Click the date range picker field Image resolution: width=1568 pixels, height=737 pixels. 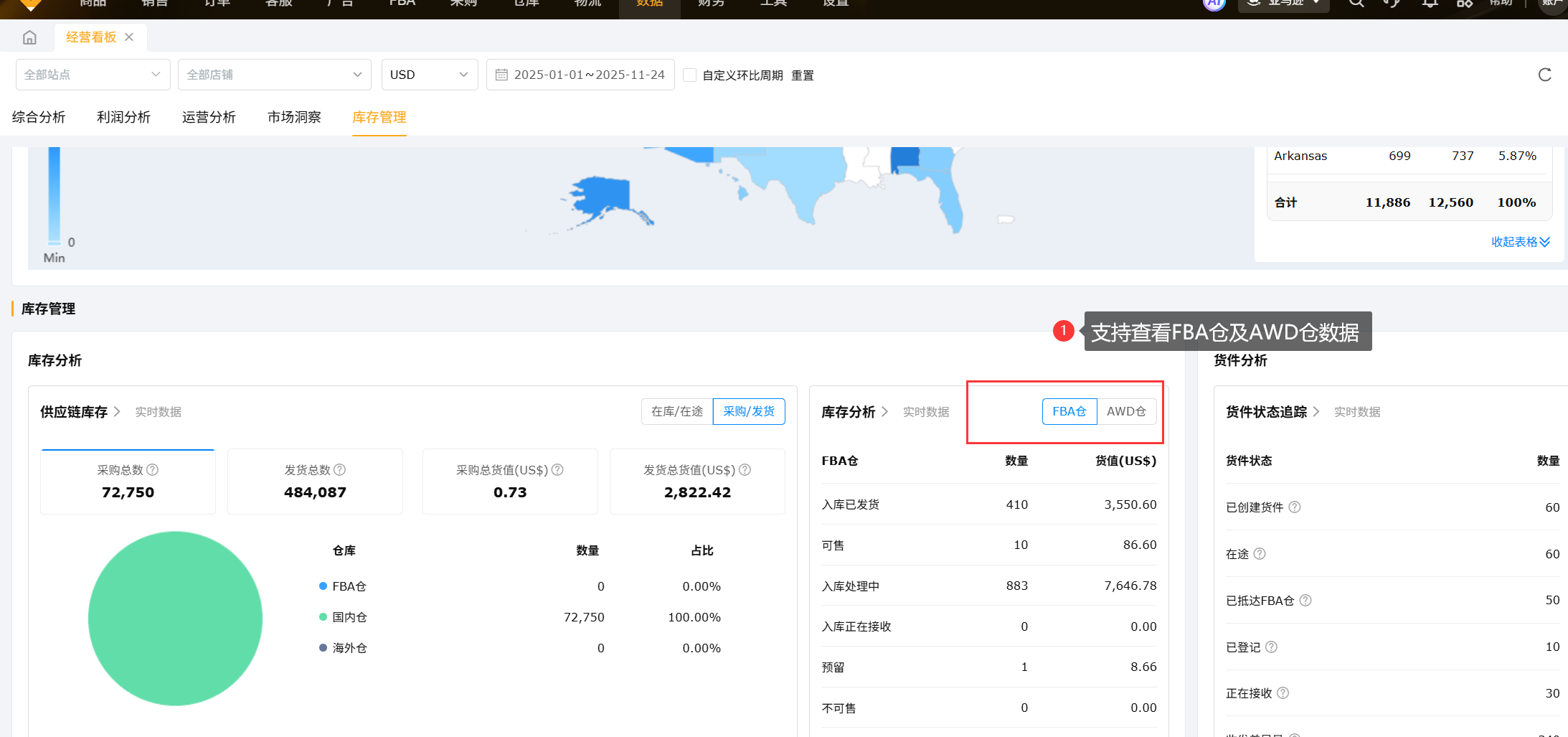pos(580,75)
